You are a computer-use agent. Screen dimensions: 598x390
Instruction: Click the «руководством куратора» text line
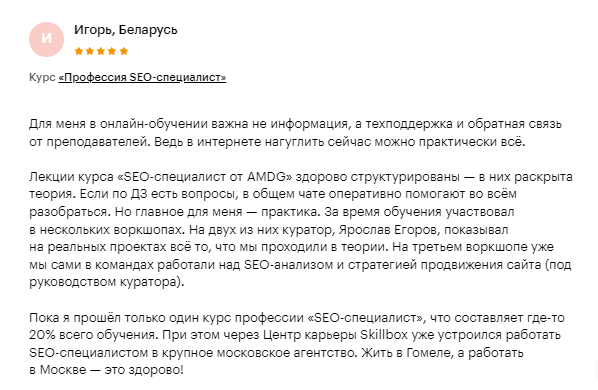pyautogui.click(x=106, y=282)
